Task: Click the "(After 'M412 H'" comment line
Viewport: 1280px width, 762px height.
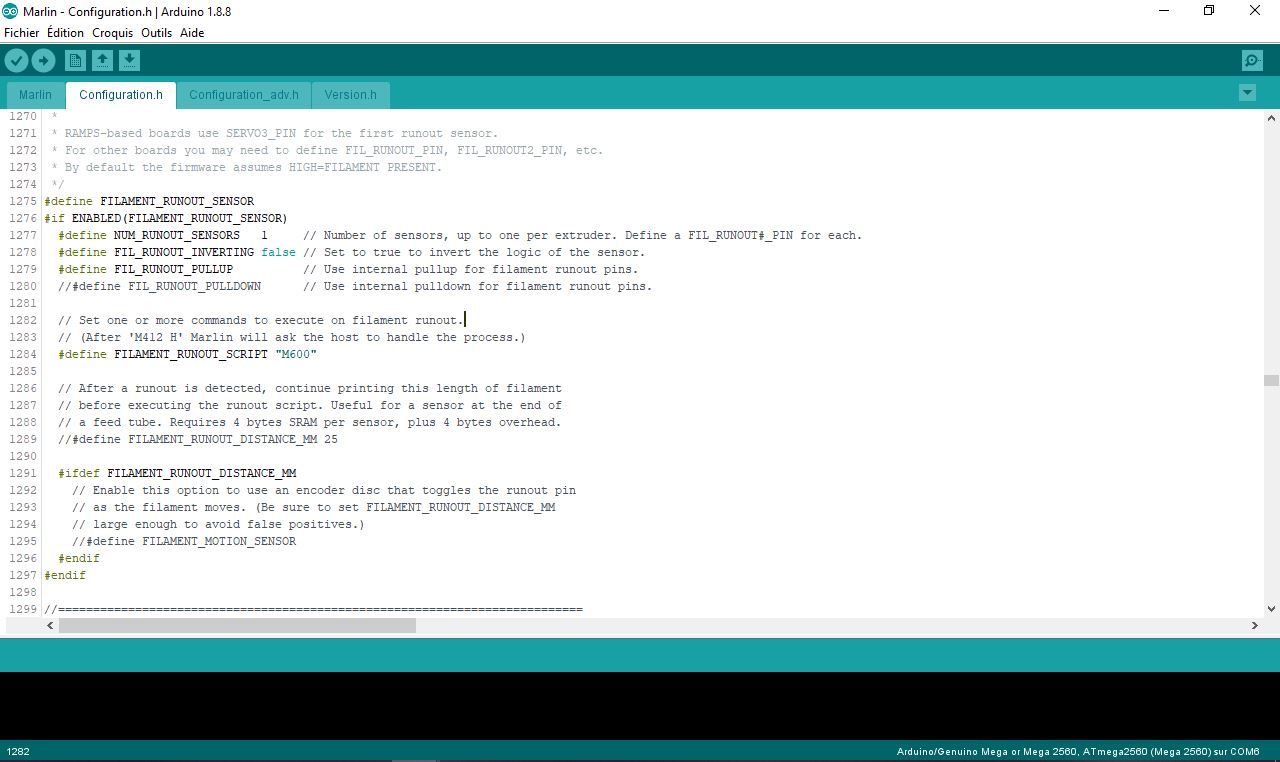Action: 292,337
